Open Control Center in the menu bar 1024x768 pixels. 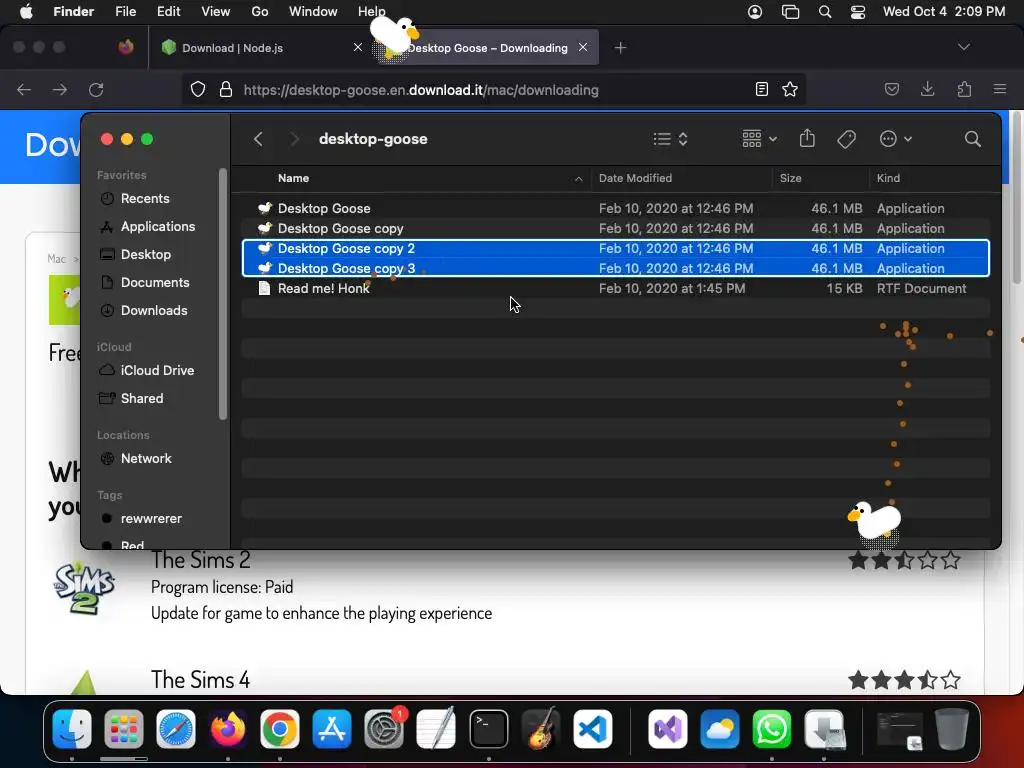tap(857, 12)
